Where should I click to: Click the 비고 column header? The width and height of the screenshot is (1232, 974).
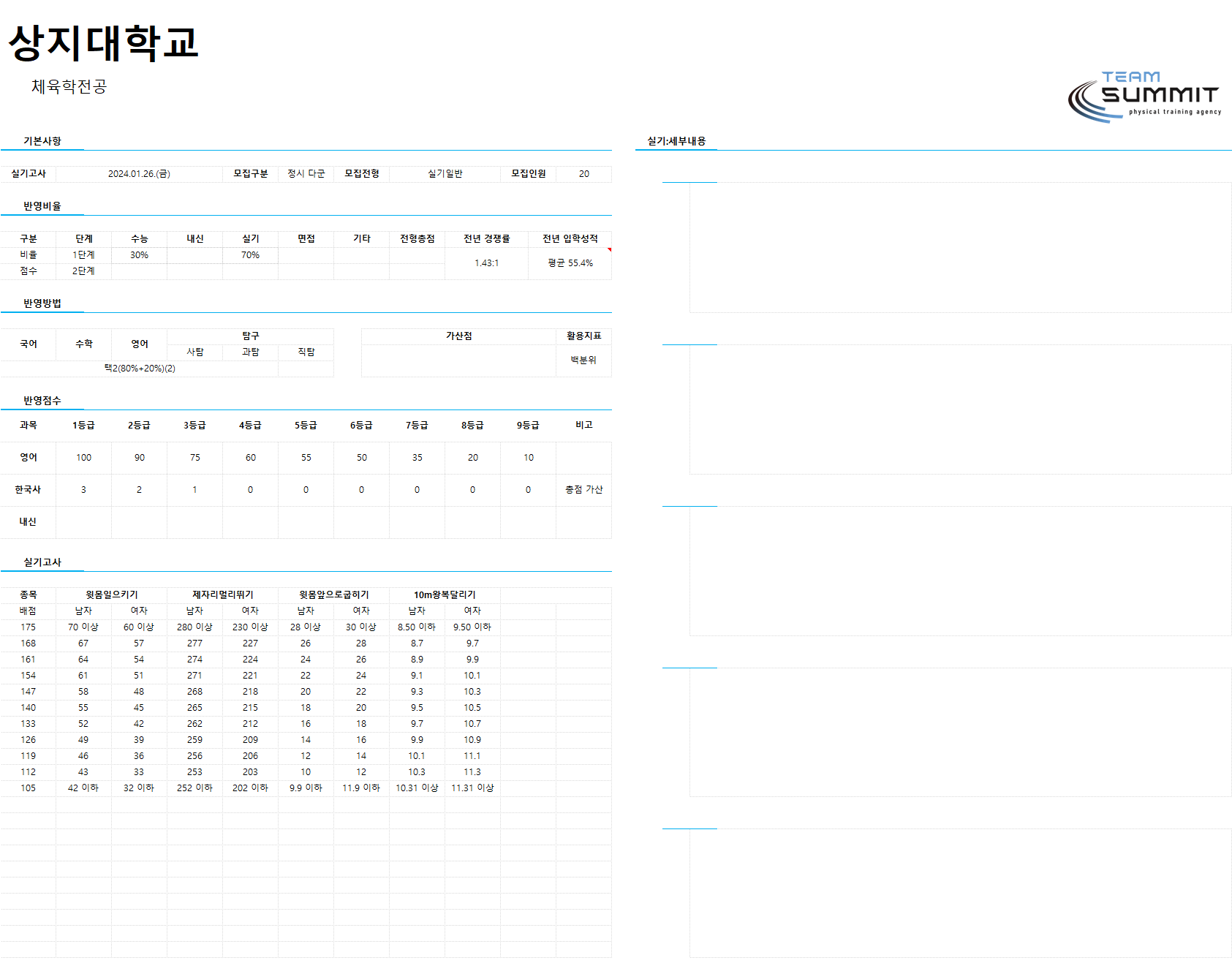[584, 426]
